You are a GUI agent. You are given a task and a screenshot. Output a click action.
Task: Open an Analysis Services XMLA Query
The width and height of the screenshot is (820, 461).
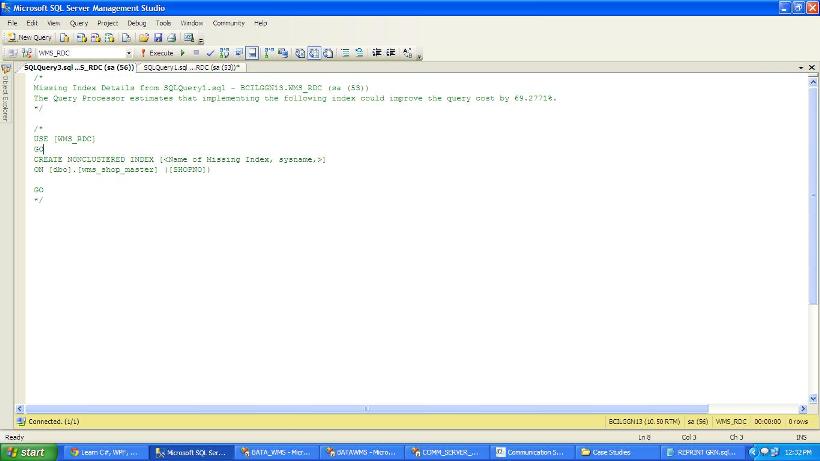click(109, 38)
